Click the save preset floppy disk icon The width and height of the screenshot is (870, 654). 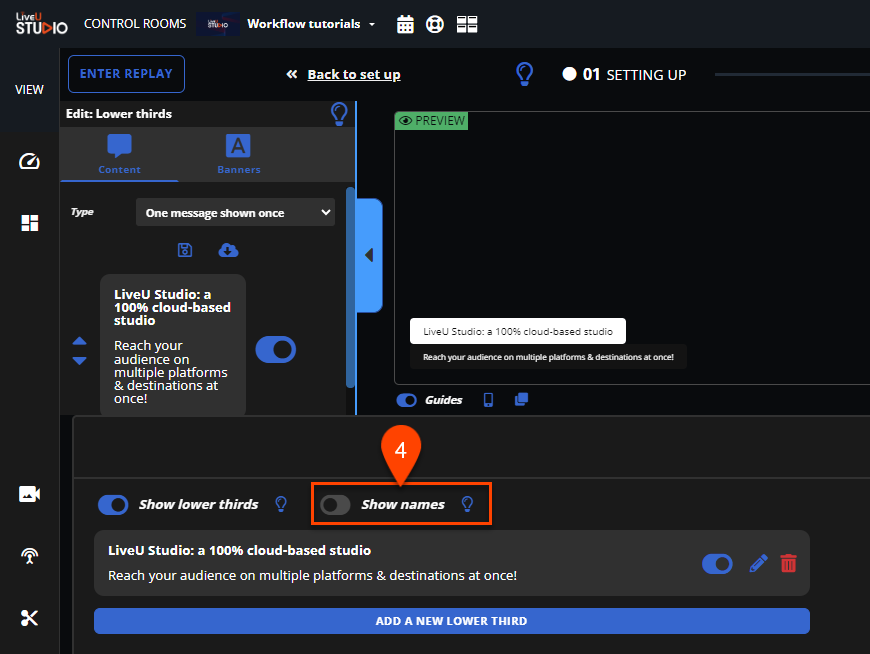[x=185, y=250]
